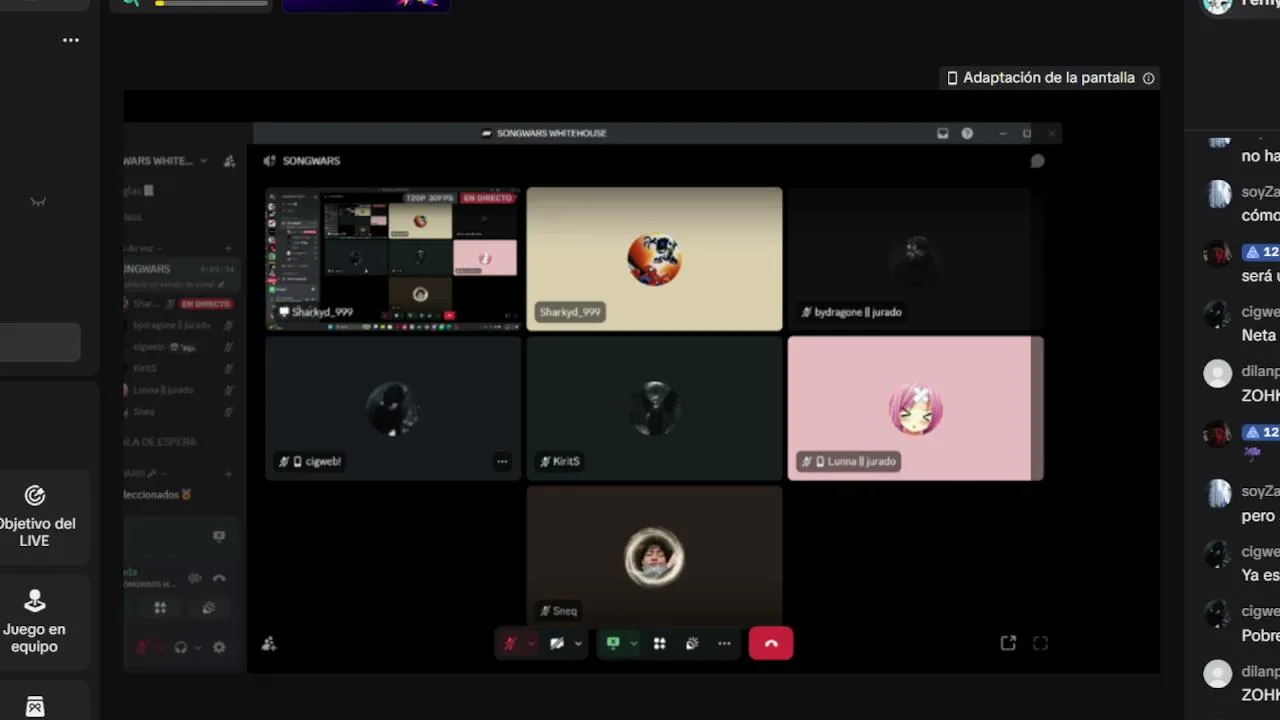
Task: Open Adaptación de la pantalla option
Action: click(x=1050, y=78)
